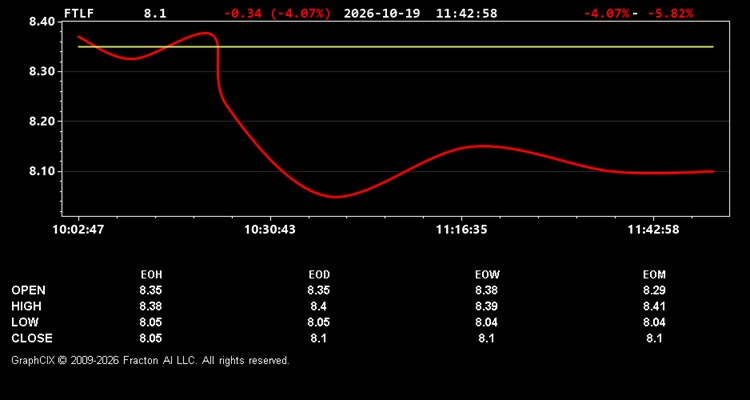Click the LOW row label
Image resolution: width=750 pixels, height=400 pixels.
click(x=25, y=322)
